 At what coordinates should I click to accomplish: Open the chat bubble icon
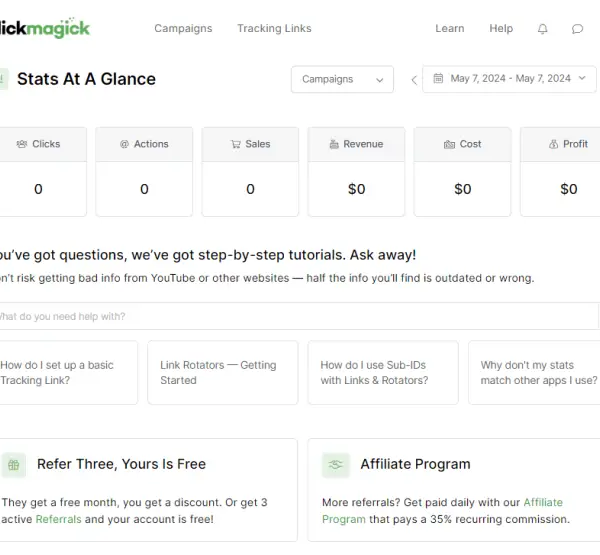tap(577, 29)
